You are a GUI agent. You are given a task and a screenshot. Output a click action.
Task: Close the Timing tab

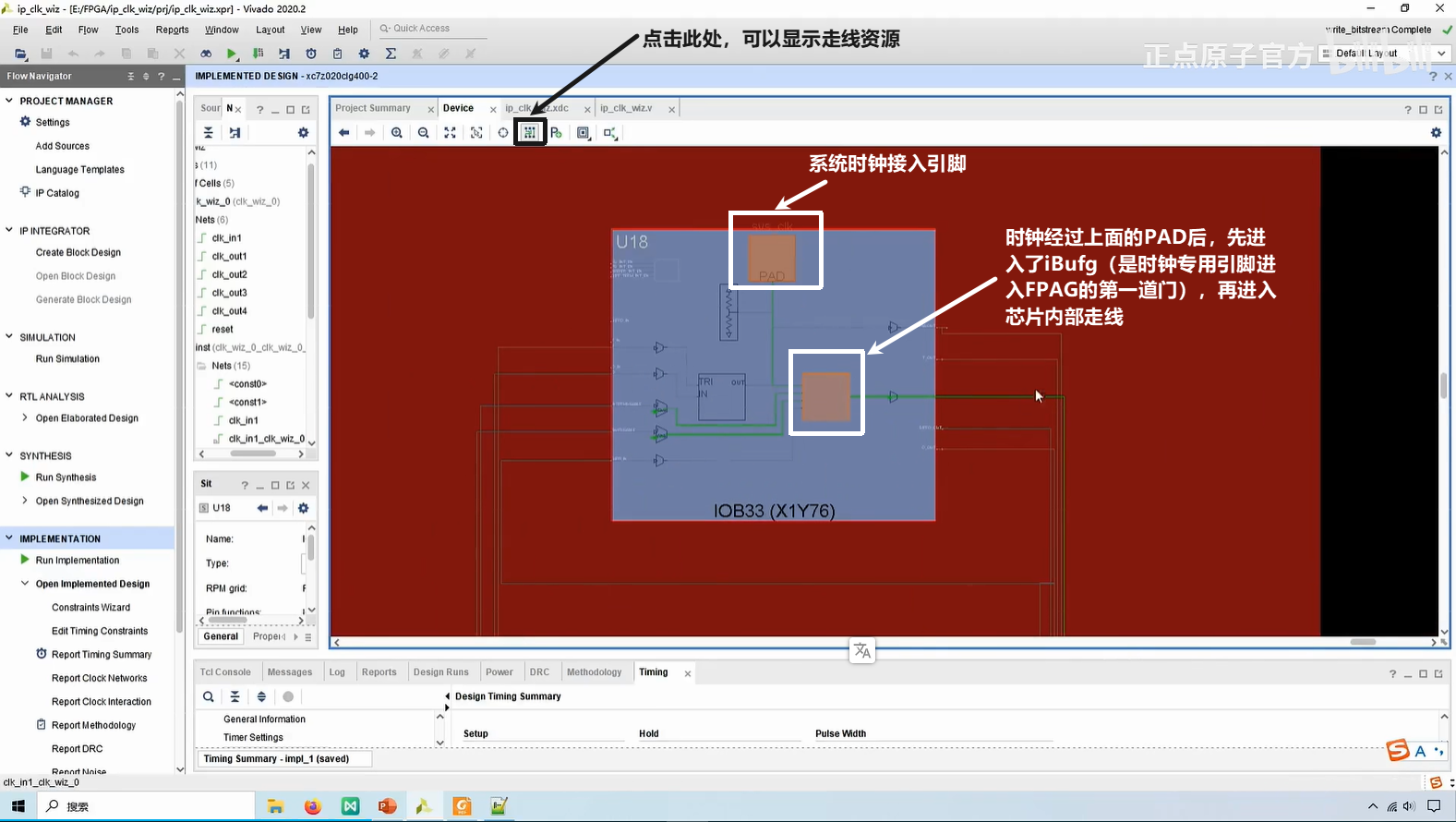point(688,673)
